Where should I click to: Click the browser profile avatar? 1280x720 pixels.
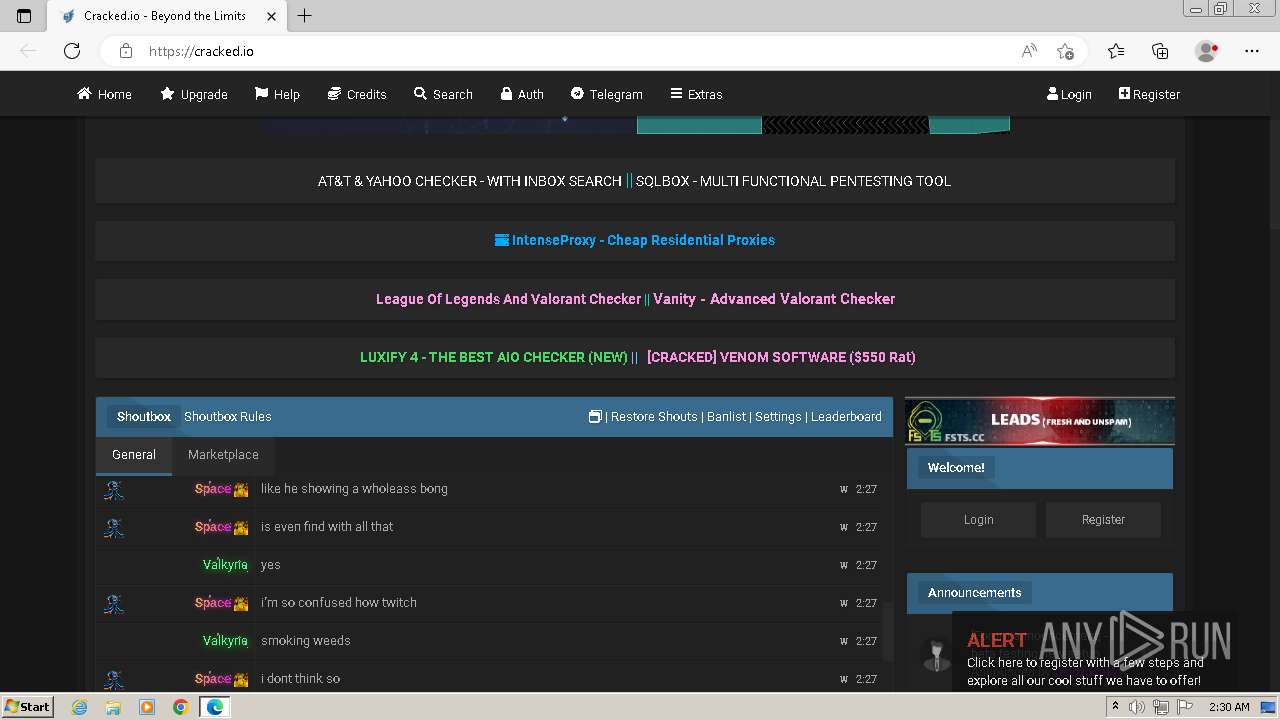1206,51
